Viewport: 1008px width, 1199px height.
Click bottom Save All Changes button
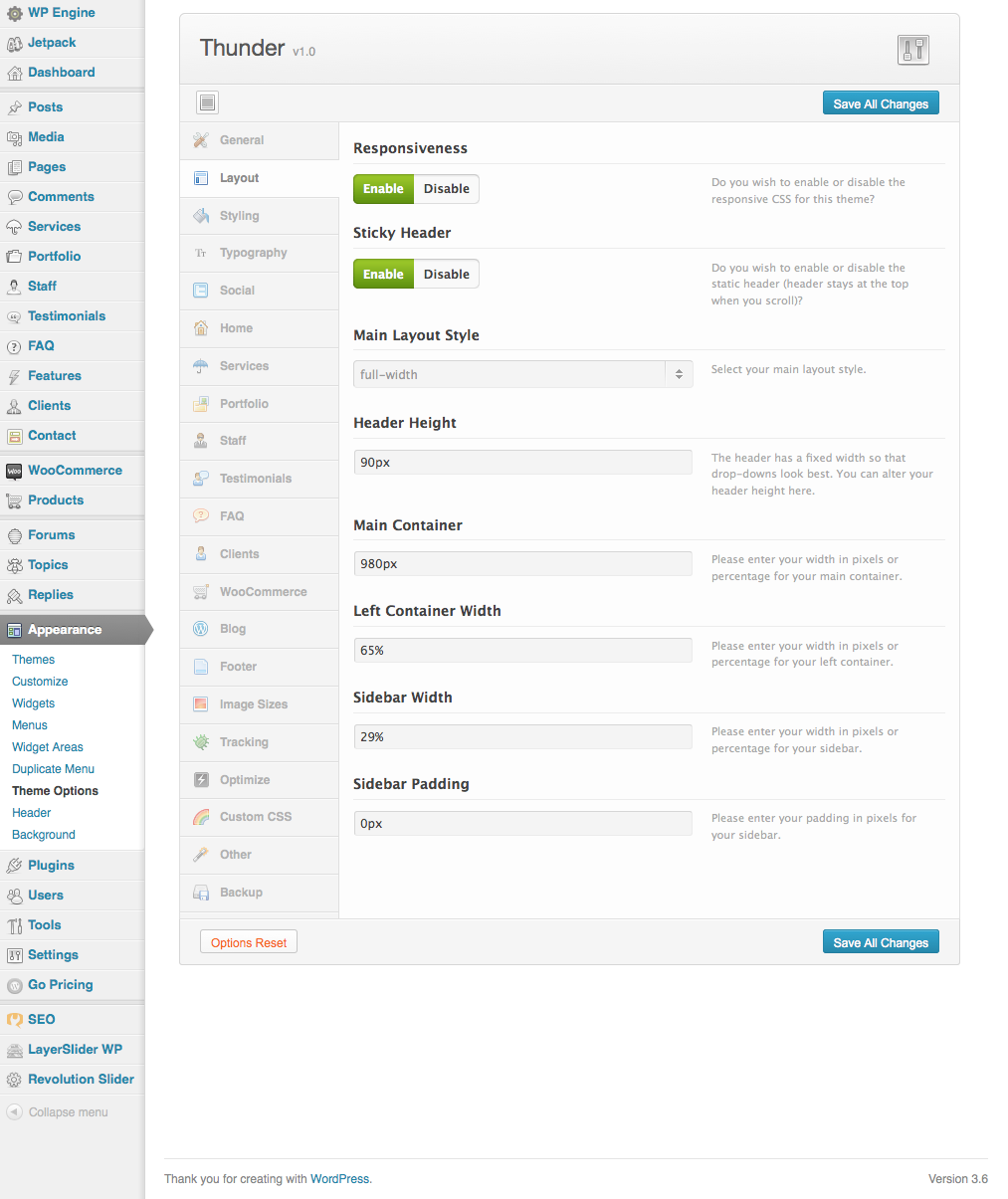tap(881, 942)
